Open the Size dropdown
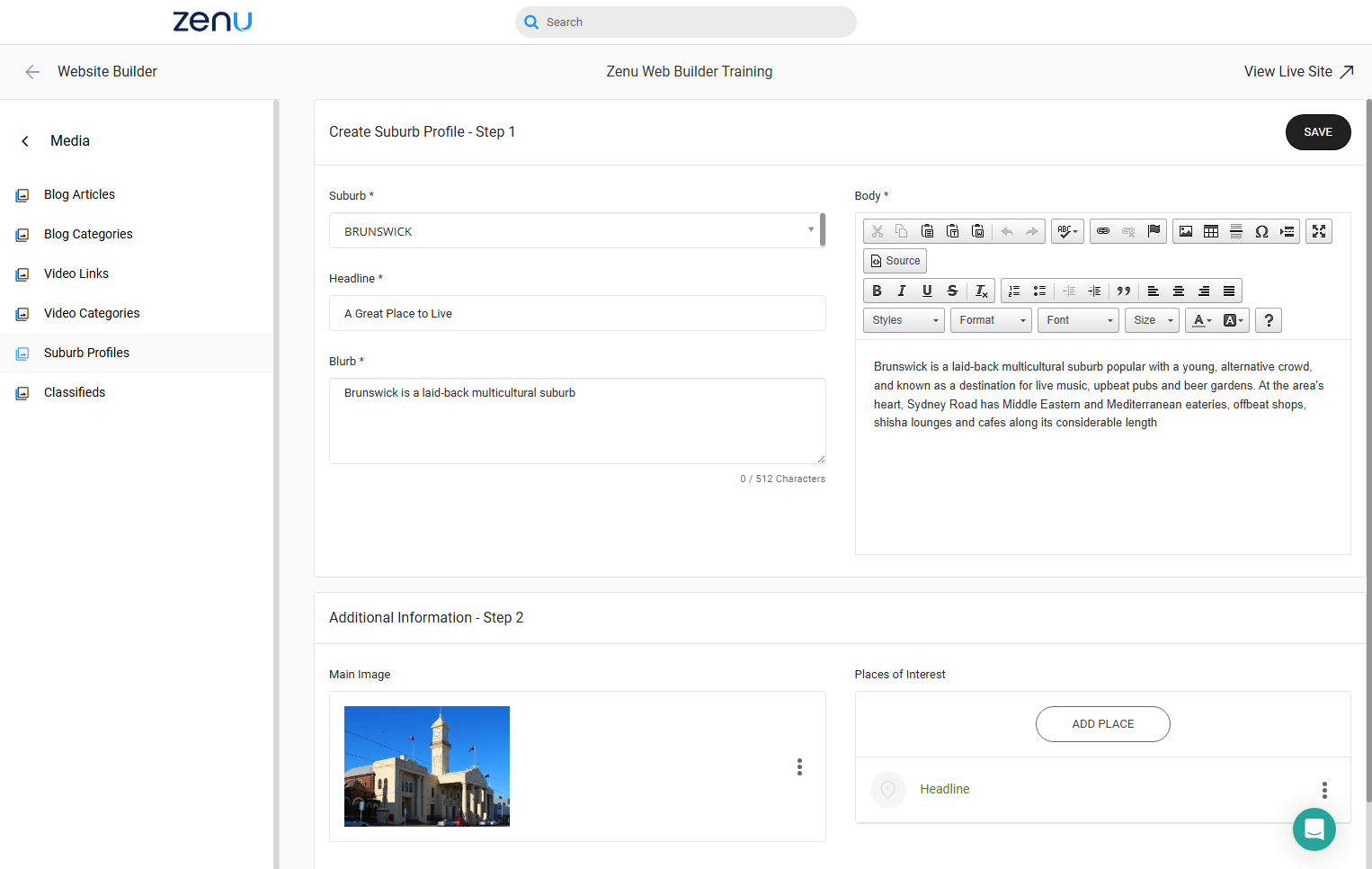The width and height of the screenshot is (1372, 869). pos(1152,320)
